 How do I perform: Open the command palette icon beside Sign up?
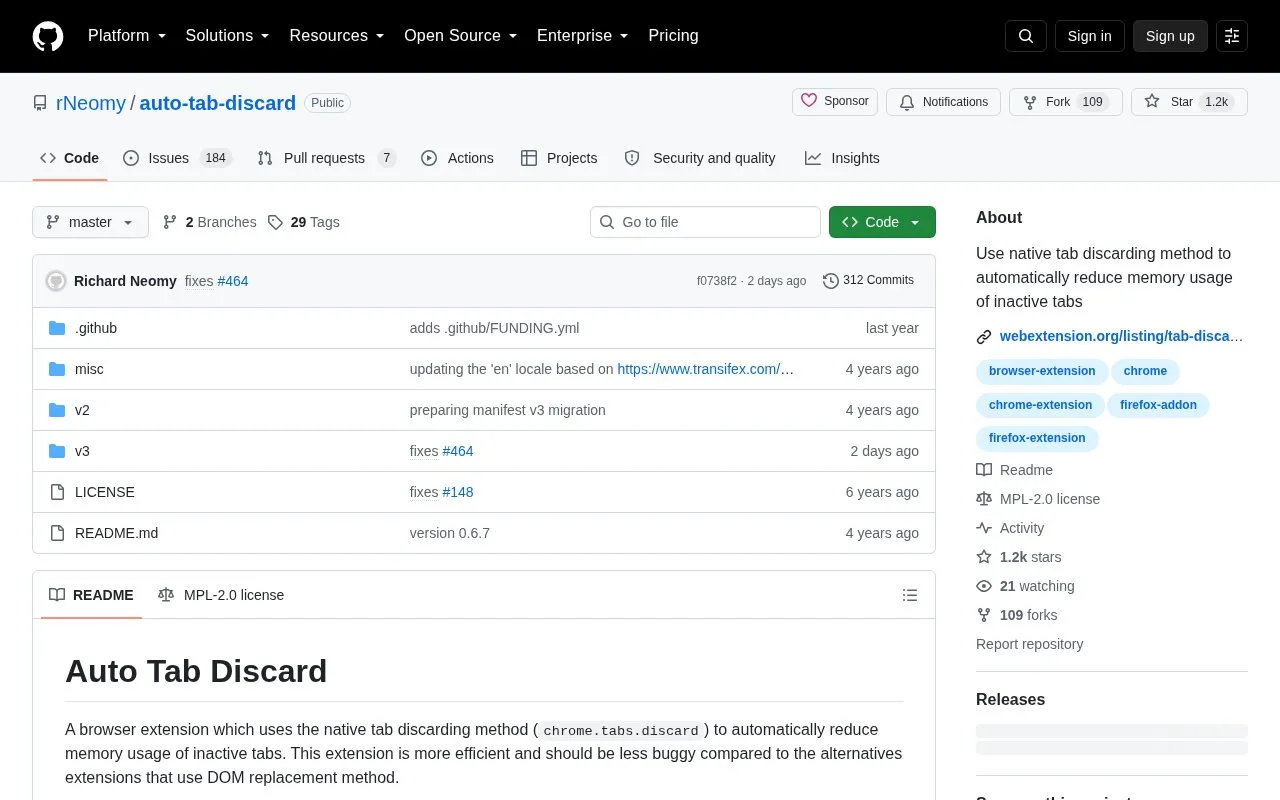click(x=1232, y=36)
